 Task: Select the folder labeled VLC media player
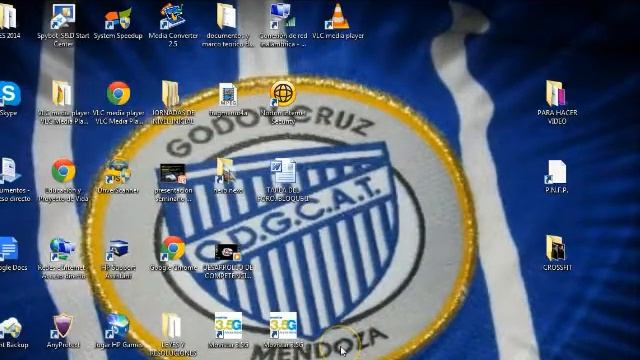tap(62, 93)
